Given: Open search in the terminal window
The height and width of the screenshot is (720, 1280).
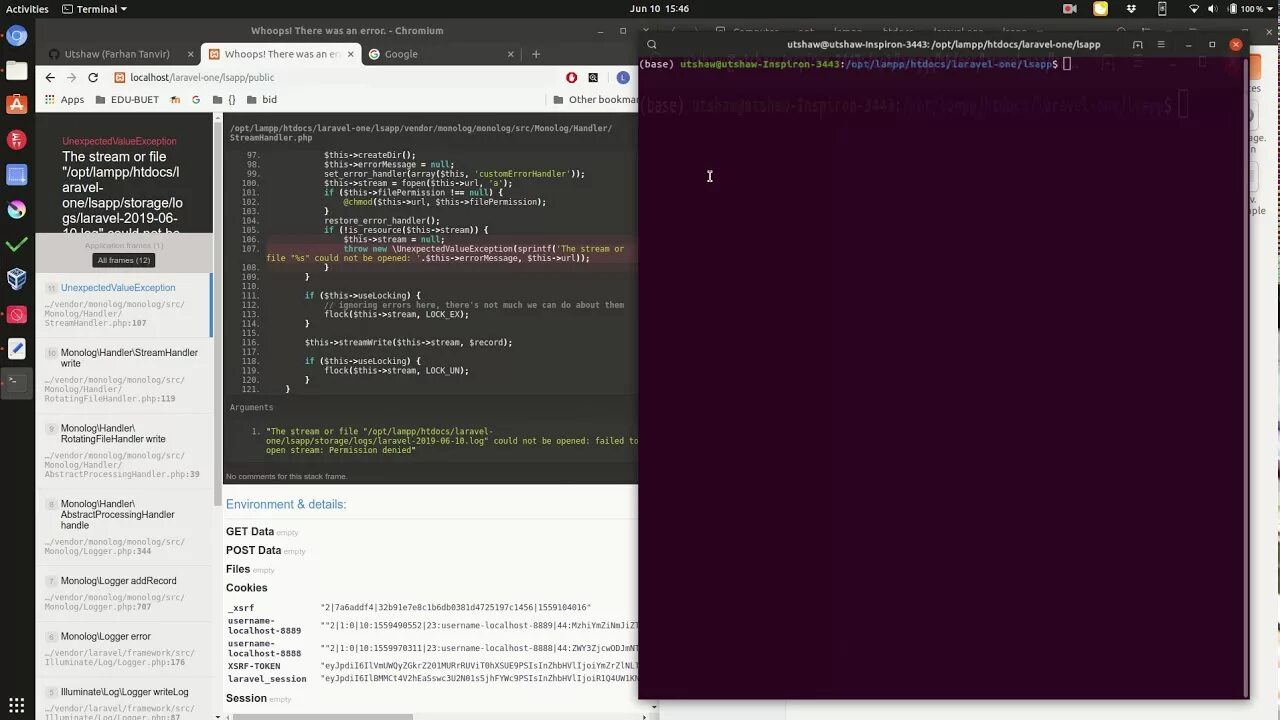Looking at the screenshot, I should click(x=652, y=45).
